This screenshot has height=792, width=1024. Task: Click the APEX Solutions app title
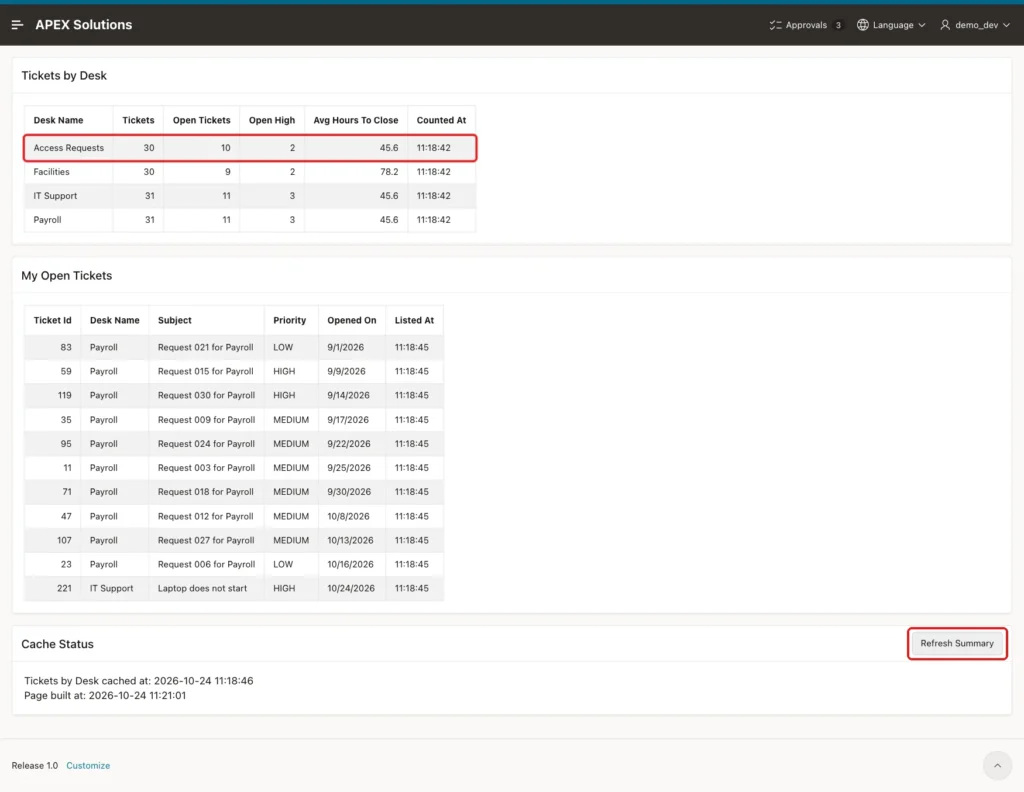(84, 25)
